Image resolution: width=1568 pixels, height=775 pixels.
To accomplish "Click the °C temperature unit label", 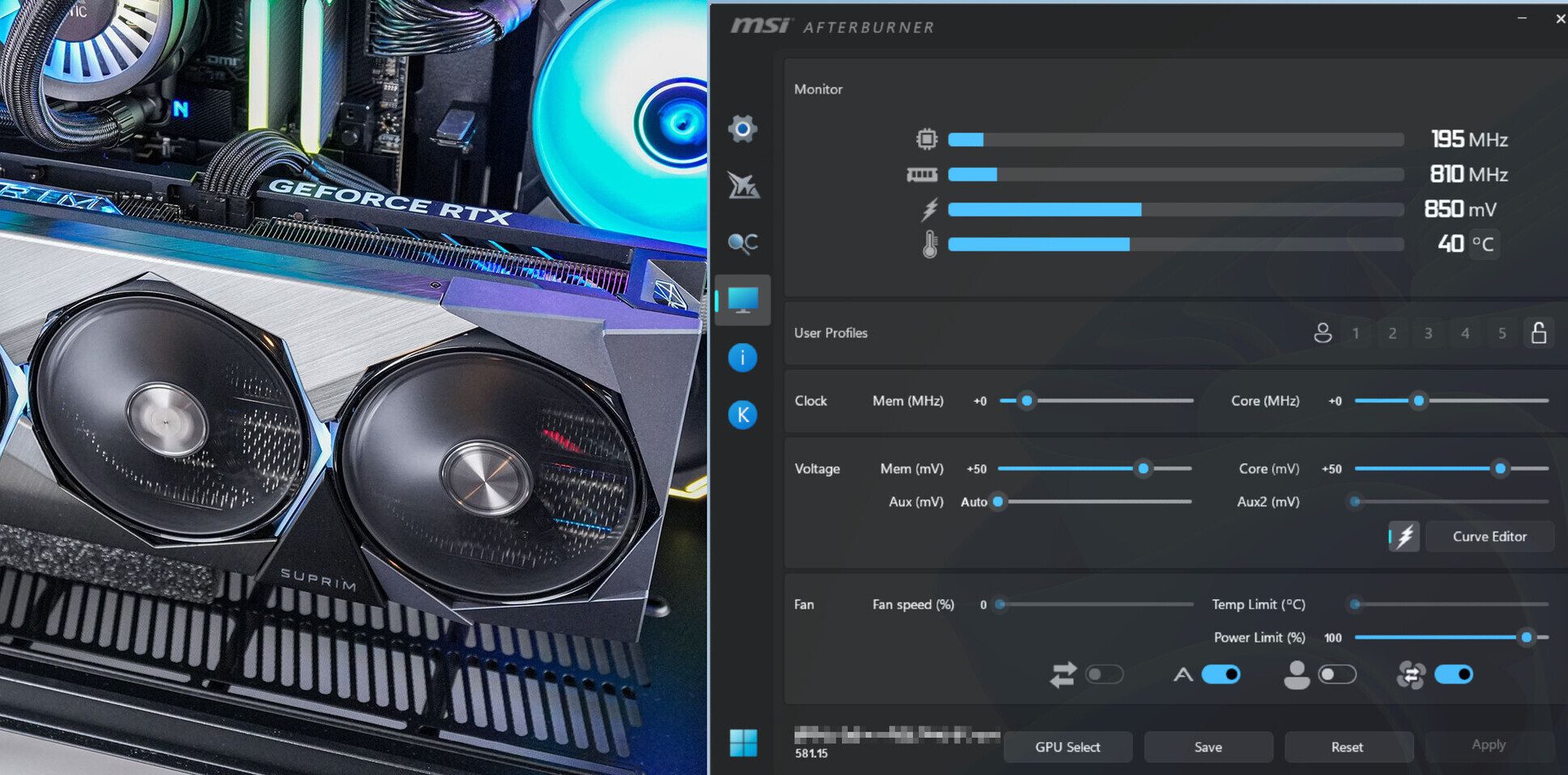I will click(x=1482, y=244).
